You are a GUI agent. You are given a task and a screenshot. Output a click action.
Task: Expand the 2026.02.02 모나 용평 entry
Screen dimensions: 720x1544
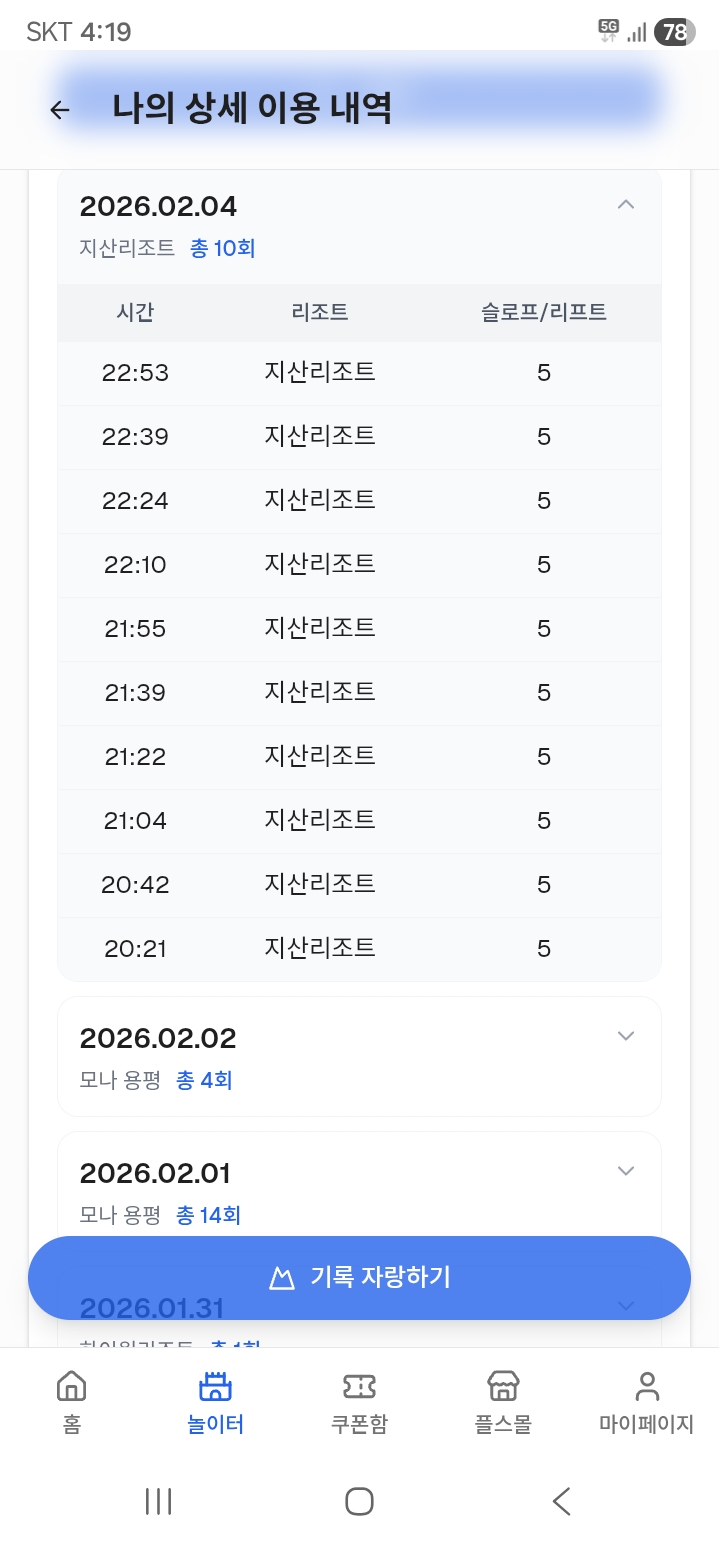click(626, 1036)
